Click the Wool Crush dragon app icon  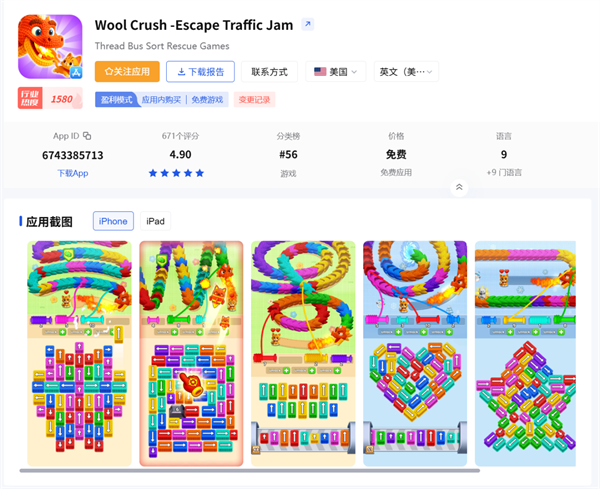pyautogui.click(x=50, y=46)
